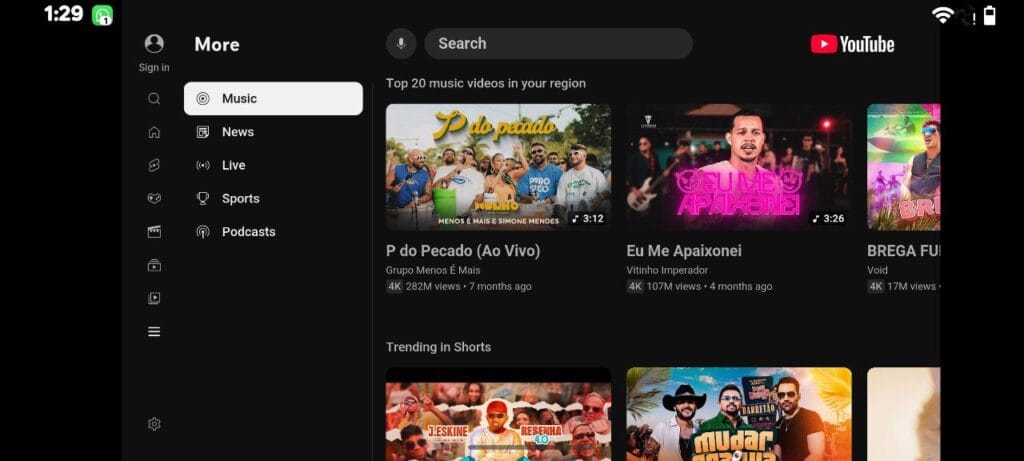Open Gaming controller icon in sidebar
1024x461 pixels.
[x=154, y=199]
